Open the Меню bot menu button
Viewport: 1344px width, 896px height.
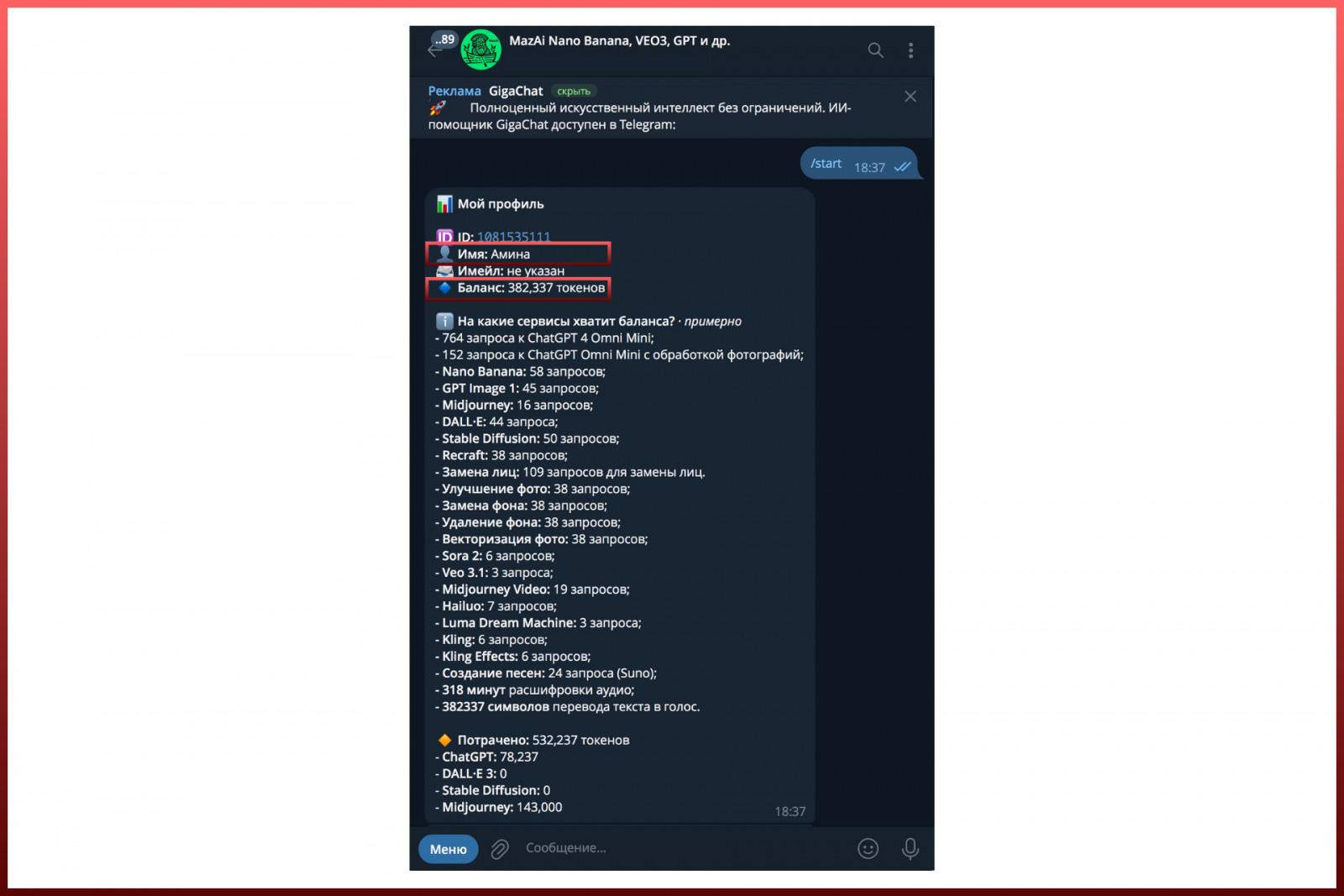point(449,849)
